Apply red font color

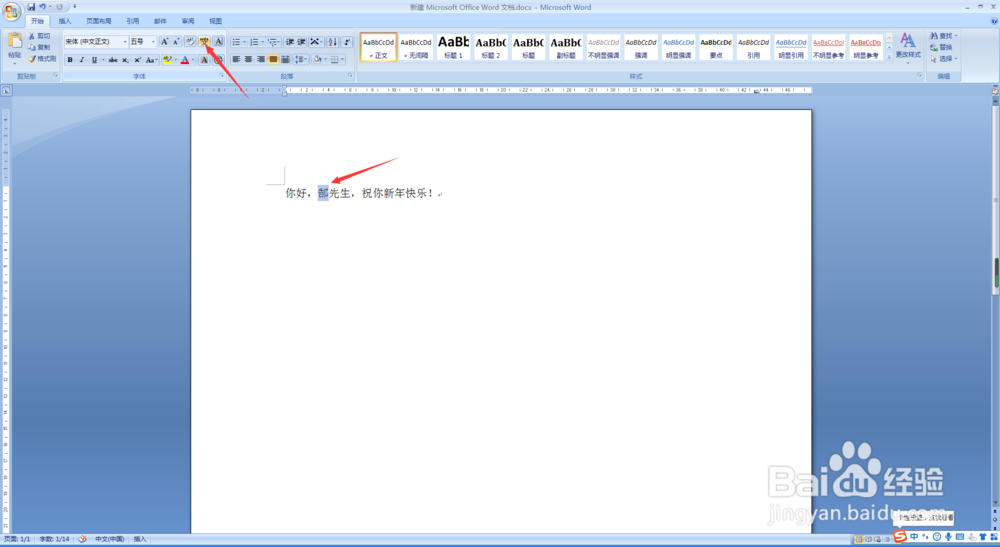185,59
